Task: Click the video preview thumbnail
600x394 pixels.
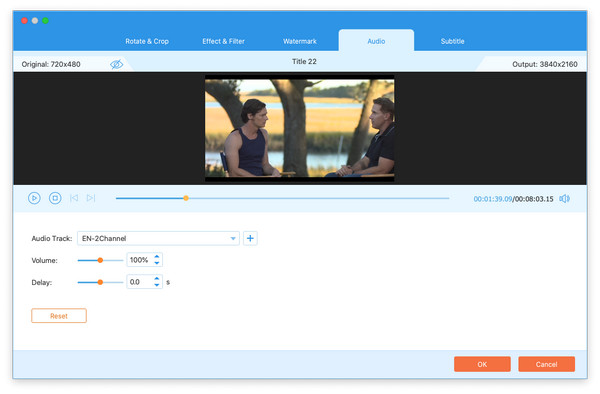Action: [x=300, y=128]
